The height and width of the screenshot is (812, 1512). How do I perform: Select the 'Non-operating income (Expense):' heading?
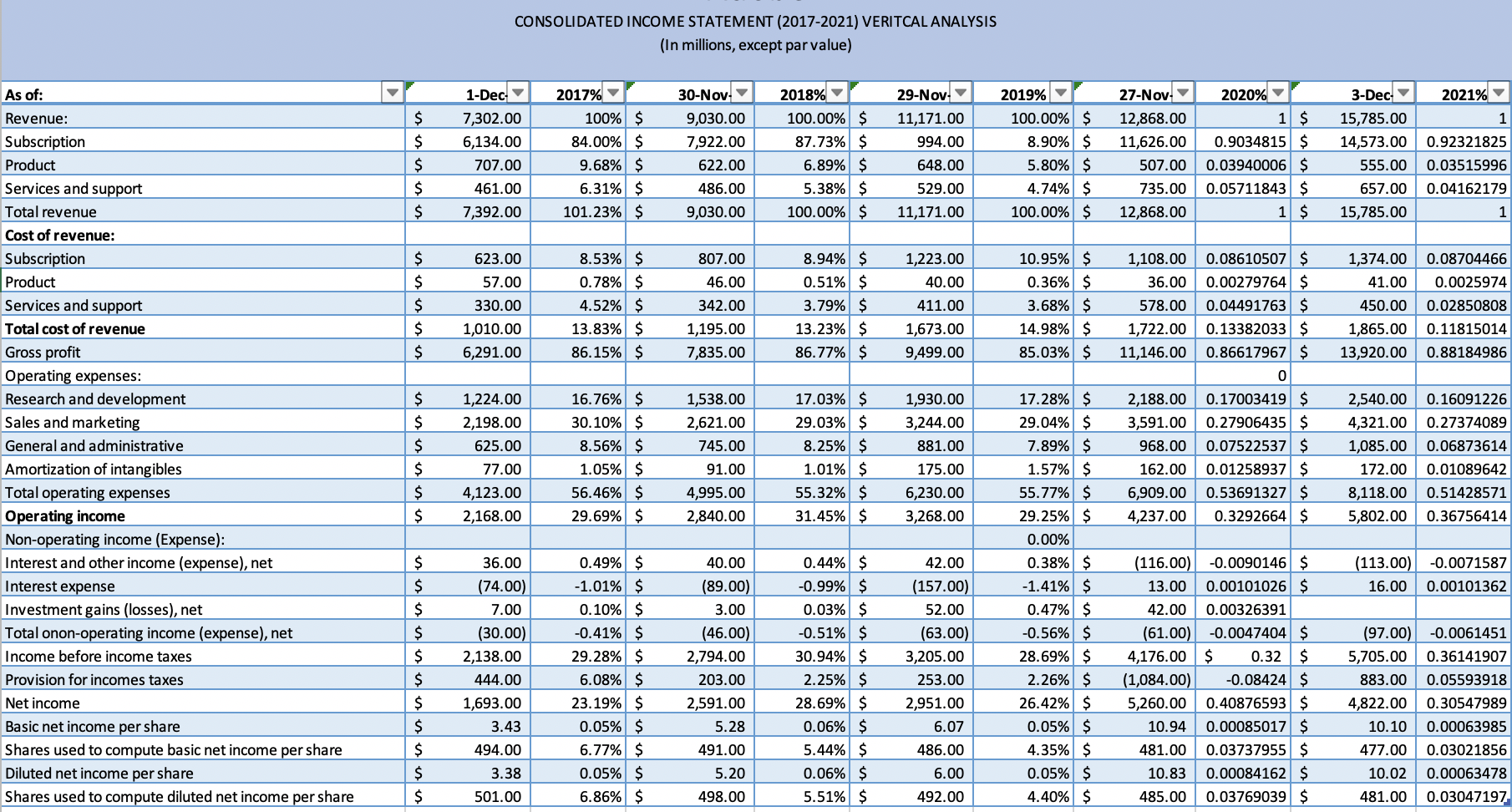114,540
